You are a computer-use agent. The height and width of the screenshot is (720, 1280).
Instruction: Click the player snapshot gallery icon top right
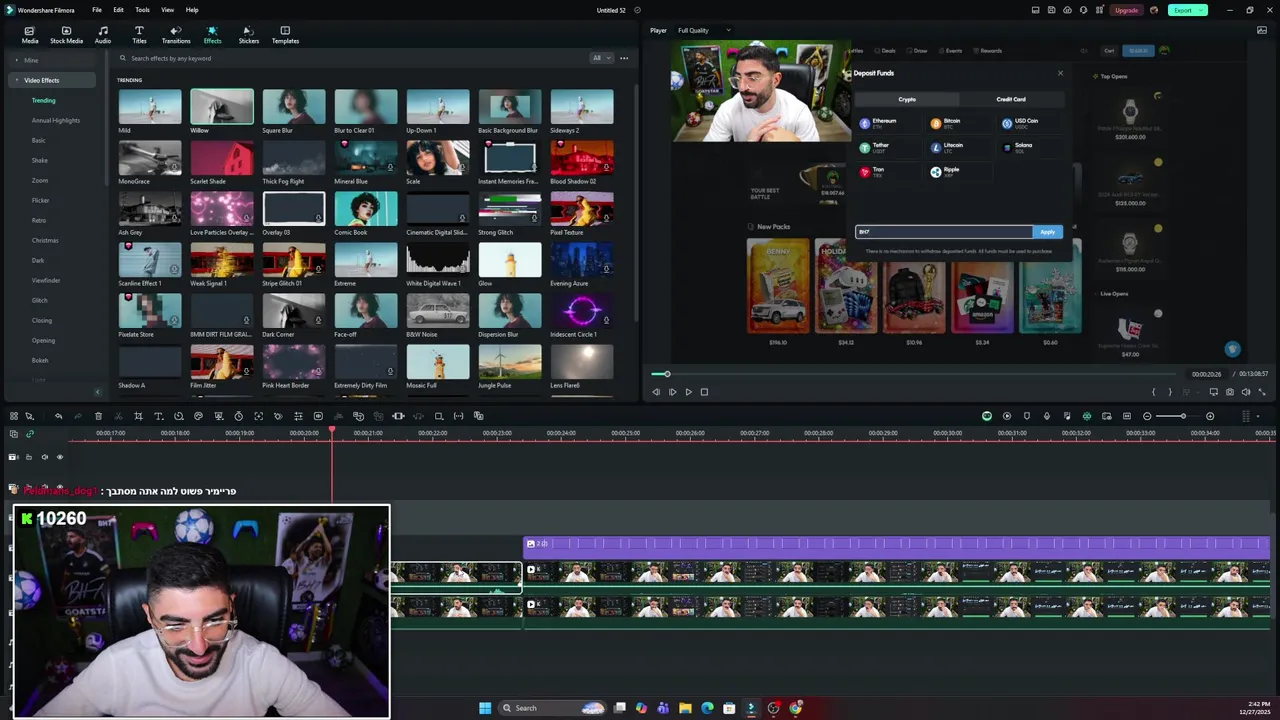pos(1262,30)
